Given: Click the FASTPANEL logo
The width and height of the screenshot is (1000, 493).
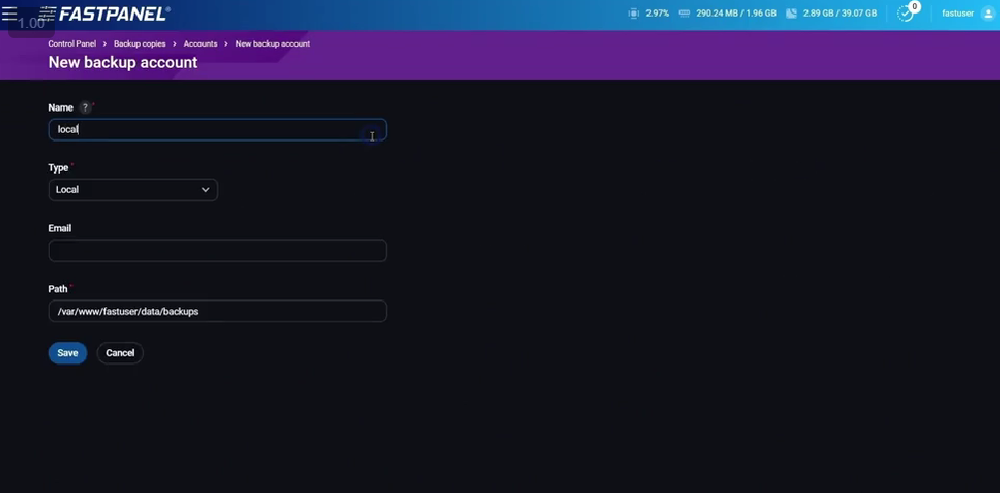Looking at the screenshot, I should click(105, 13).
